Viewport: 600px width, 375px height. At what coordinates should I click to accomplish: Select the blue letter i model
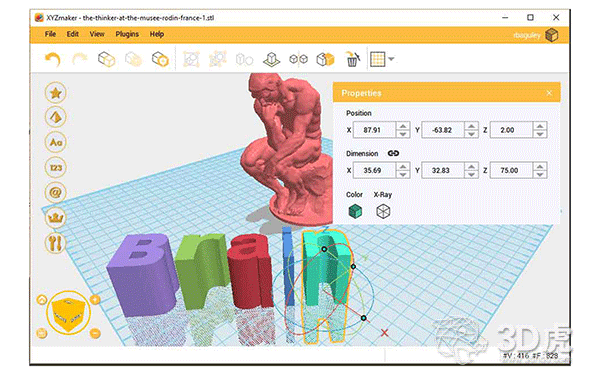pyautogui.click(x=288, y=266)
